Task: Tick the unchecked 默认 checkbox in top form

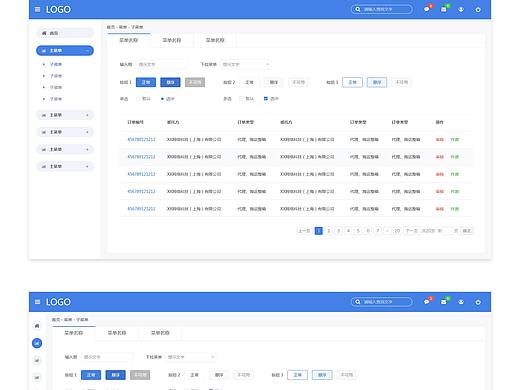Action: (241, 99)
